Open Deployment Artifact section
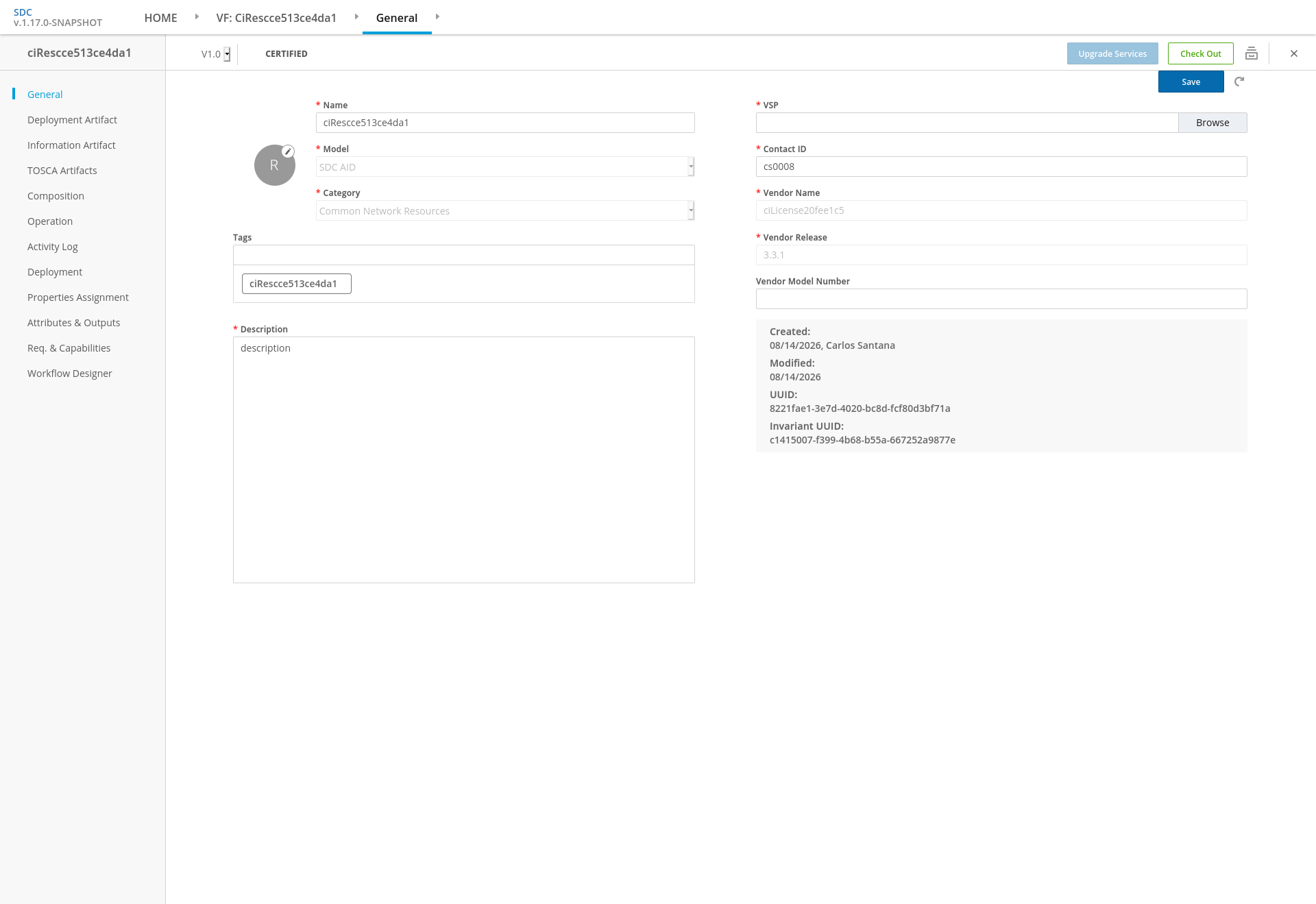The width and height of the screenshot is (1316, 904). click(72, 120)
